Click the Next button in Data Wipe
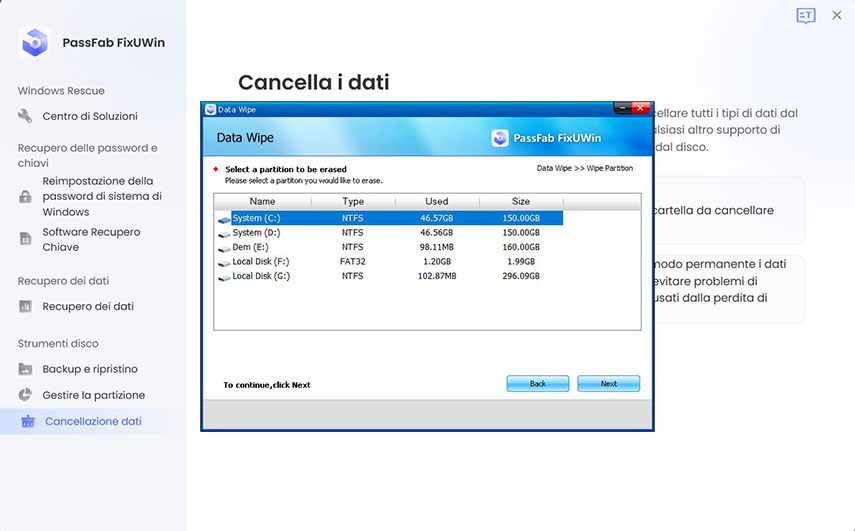 coord(608,384)
